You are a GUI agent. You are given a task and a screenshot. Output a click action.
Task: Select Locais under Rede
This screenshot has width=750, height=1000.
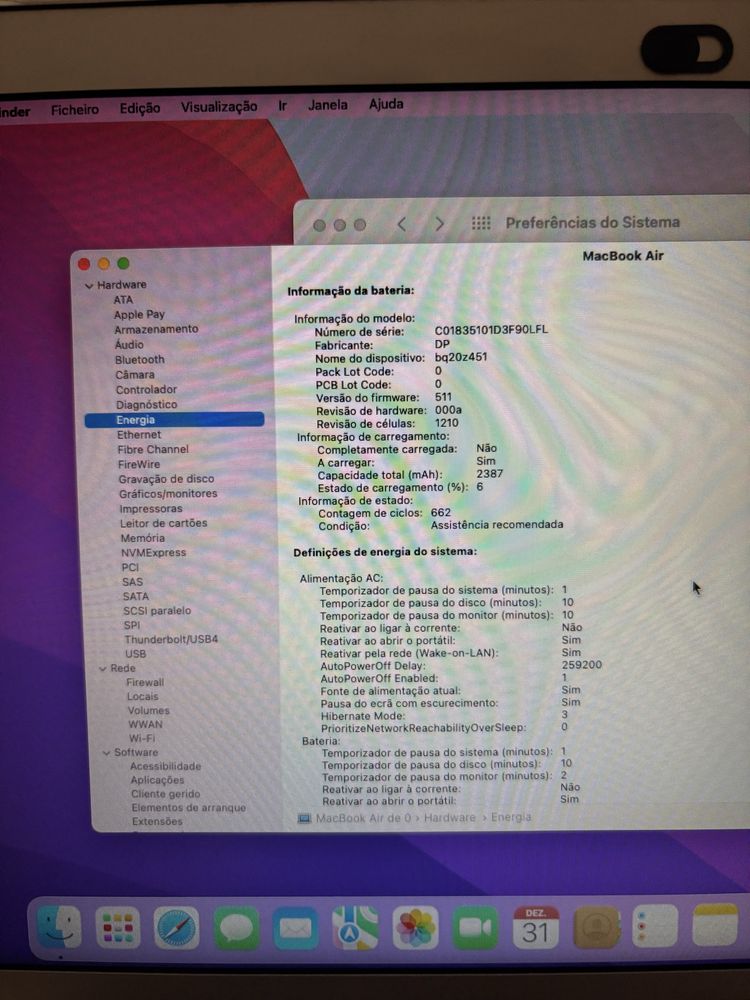point(142,697)
